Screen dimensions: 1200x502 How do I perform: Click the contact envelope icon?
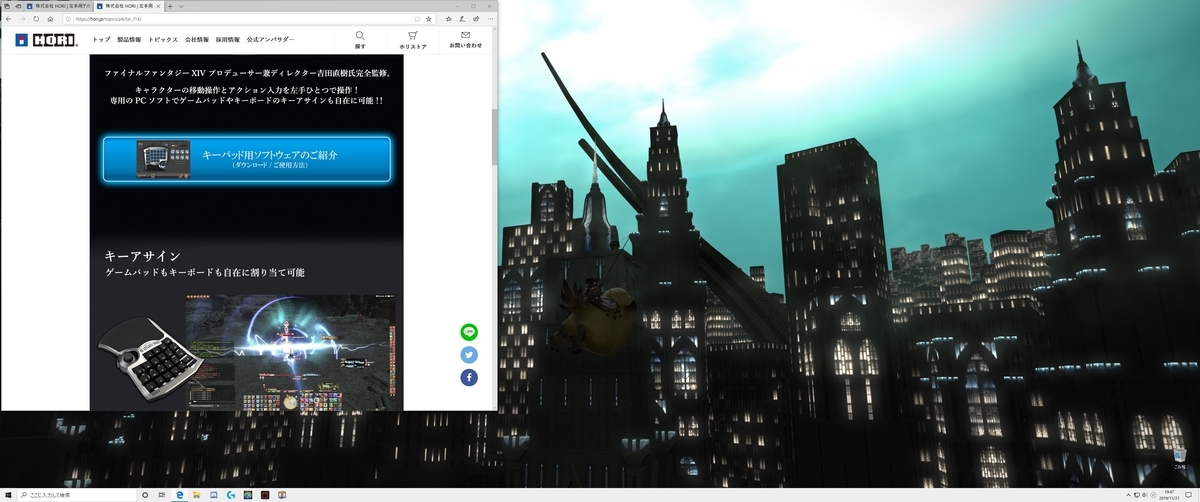click(x=465, y=36)
